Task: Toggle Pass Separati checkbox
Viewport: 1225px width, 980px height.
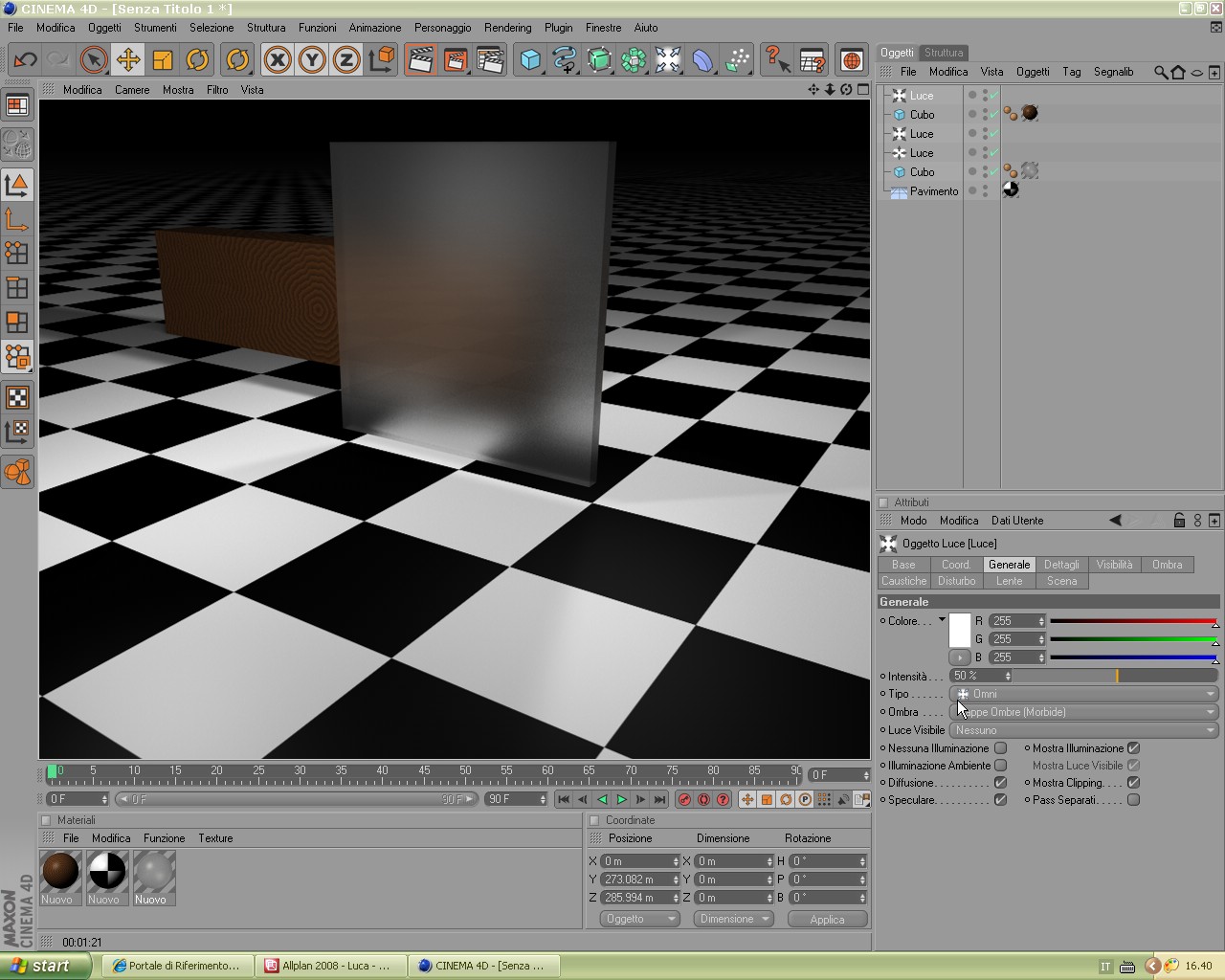Action: pos(1134,800)
